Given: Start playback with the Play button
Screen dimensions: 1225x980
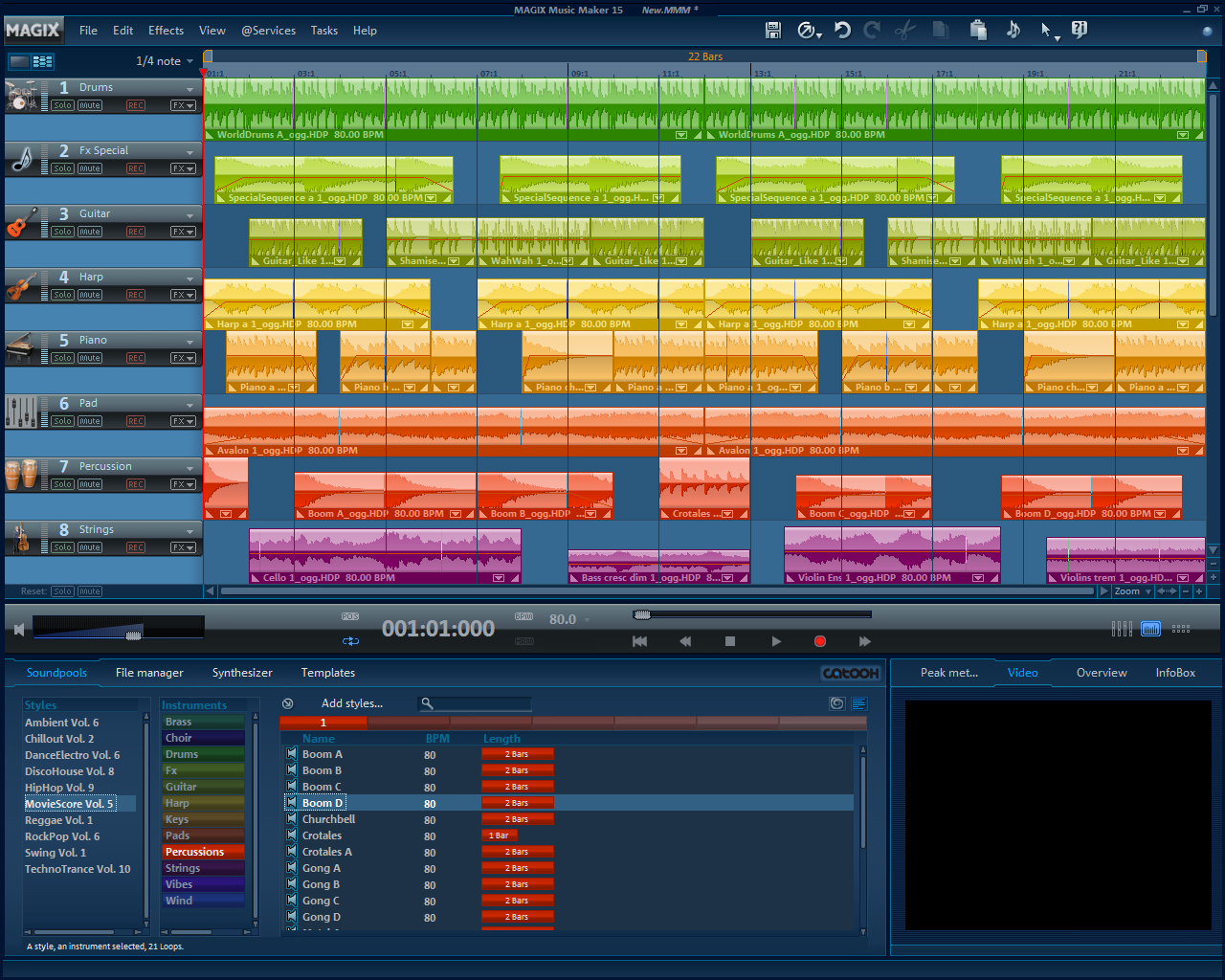Looking at the screenshot, I should [776, 641].
